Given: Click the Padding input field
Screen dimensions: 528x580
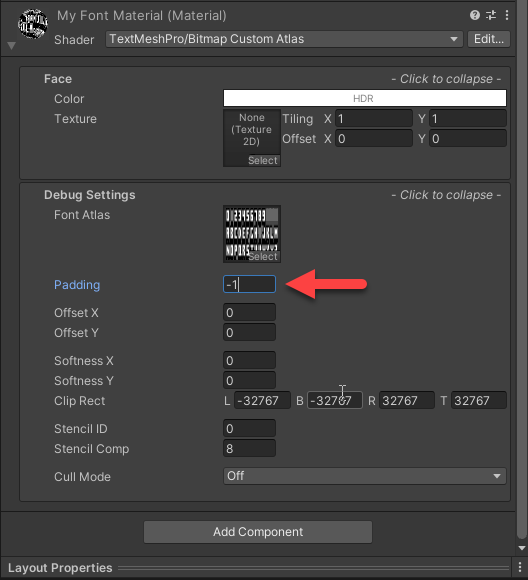Looking at the screenshot, I should [x=249, y=284].
